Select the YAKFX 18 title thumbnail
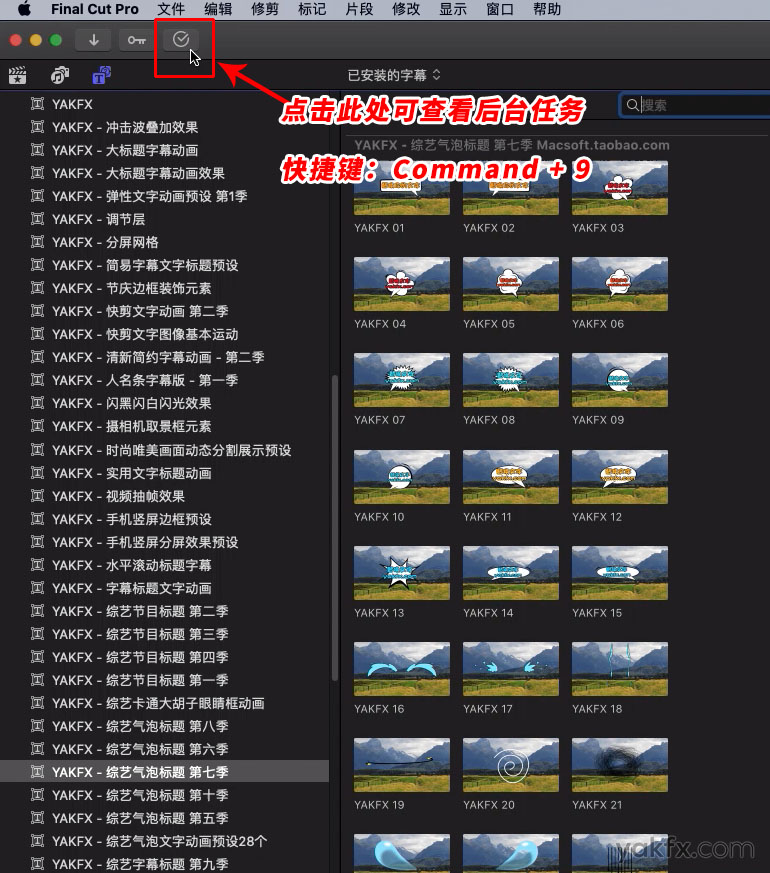770x873 pixels. [620, 669]
